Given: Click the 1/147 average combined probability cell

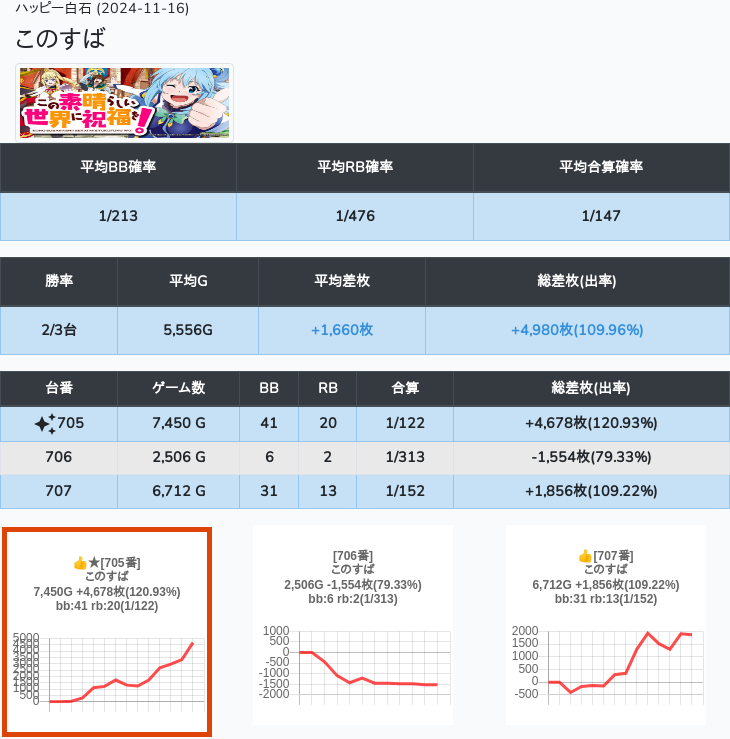Looking at the screenshot, I should click(600, 216).
